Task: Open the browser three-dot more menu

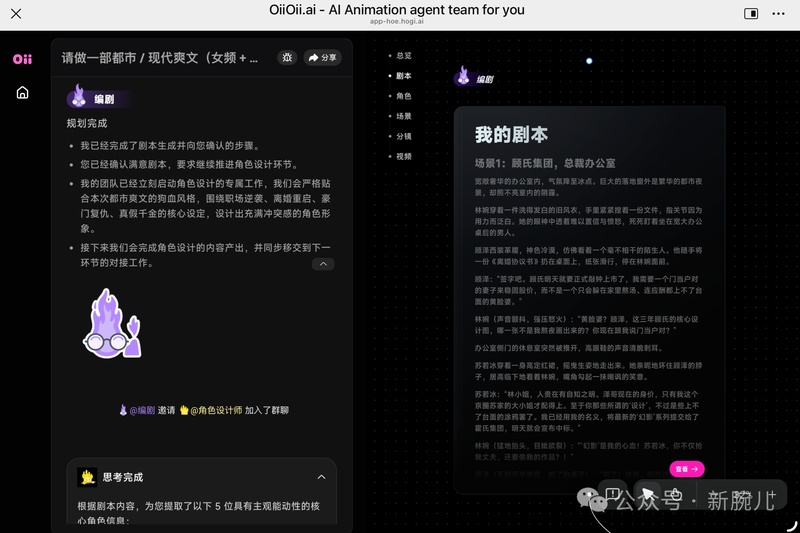Action: click(781, 13)
